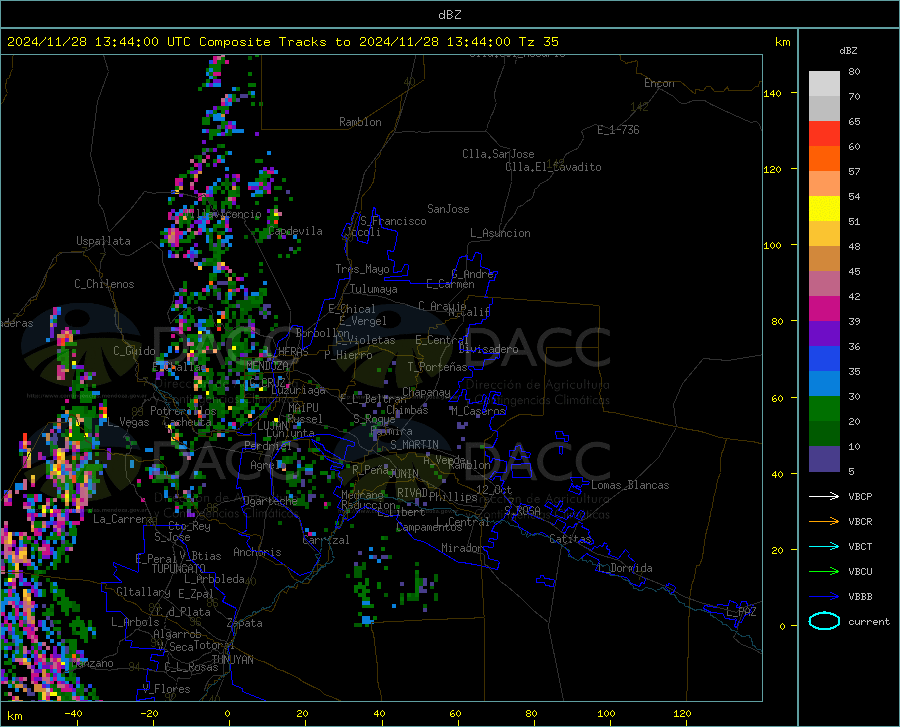This screenshot has height=727, width=900.
Task: Click the -40 horizontal axis tick label
Action: click(73, 713)
